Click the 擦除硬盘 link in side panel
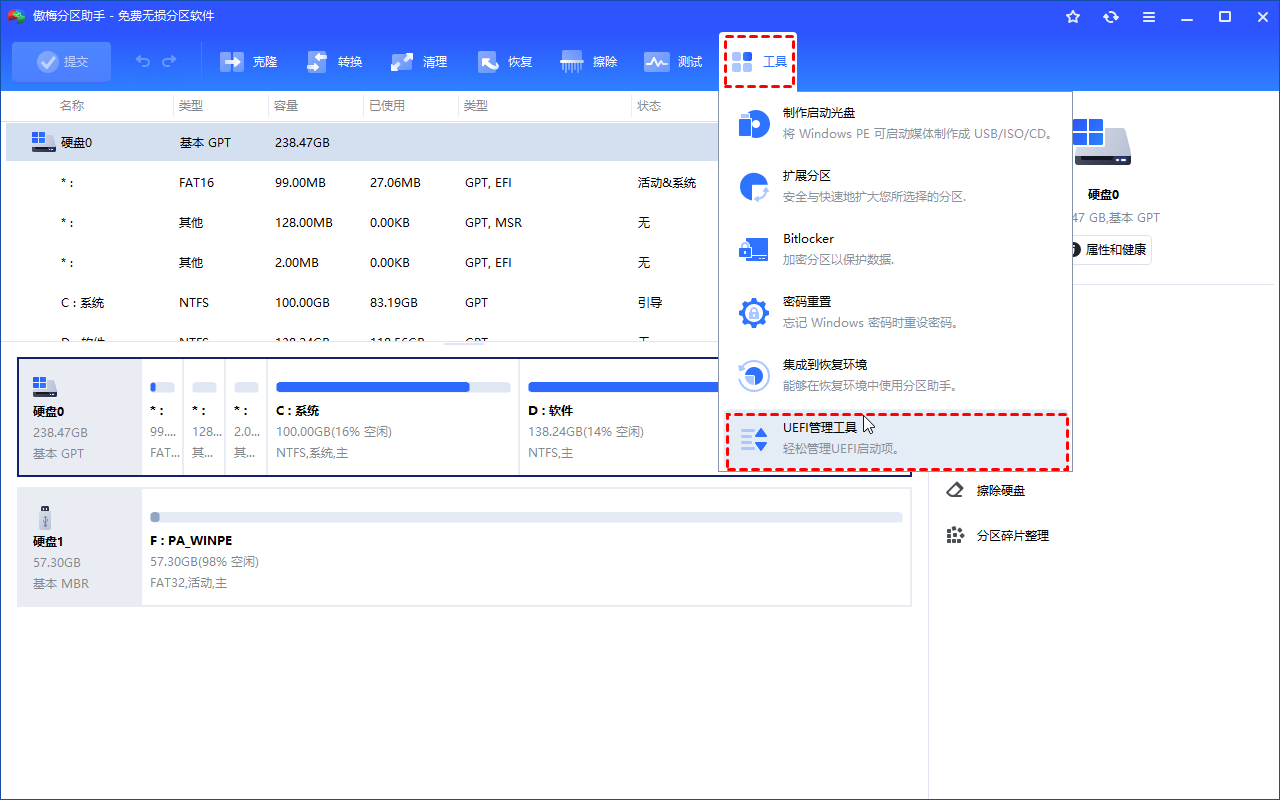This screenshot has height=800, width=1280. pos(1000,490)
